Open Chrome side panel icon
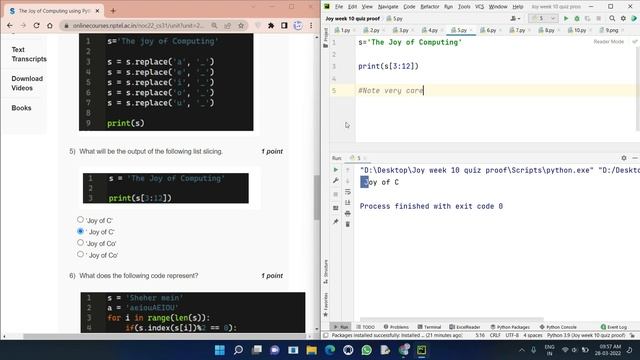This screenshot has height=360, width=640. (284, 25)
